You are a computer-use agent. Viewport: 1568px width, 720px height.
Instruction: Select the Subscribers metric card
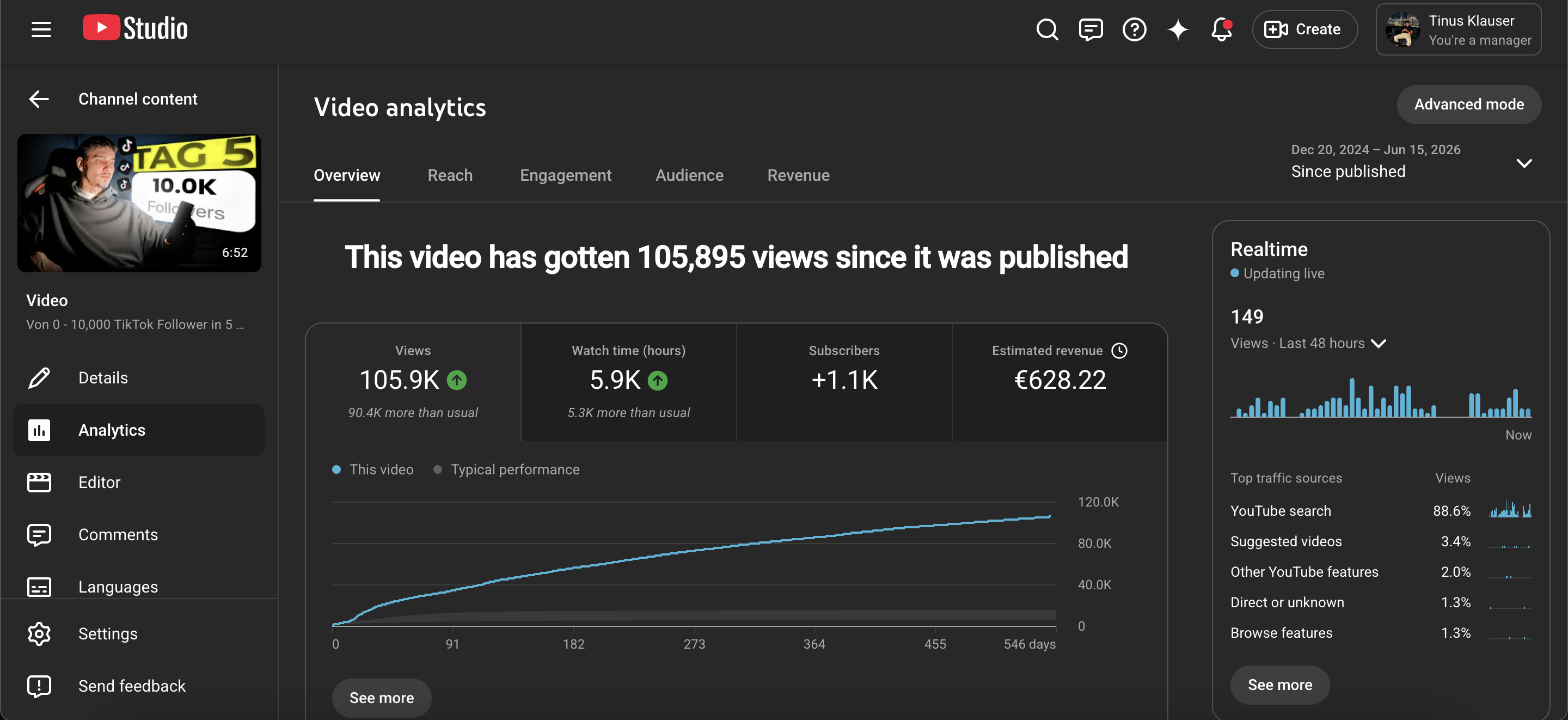(844, 382)
